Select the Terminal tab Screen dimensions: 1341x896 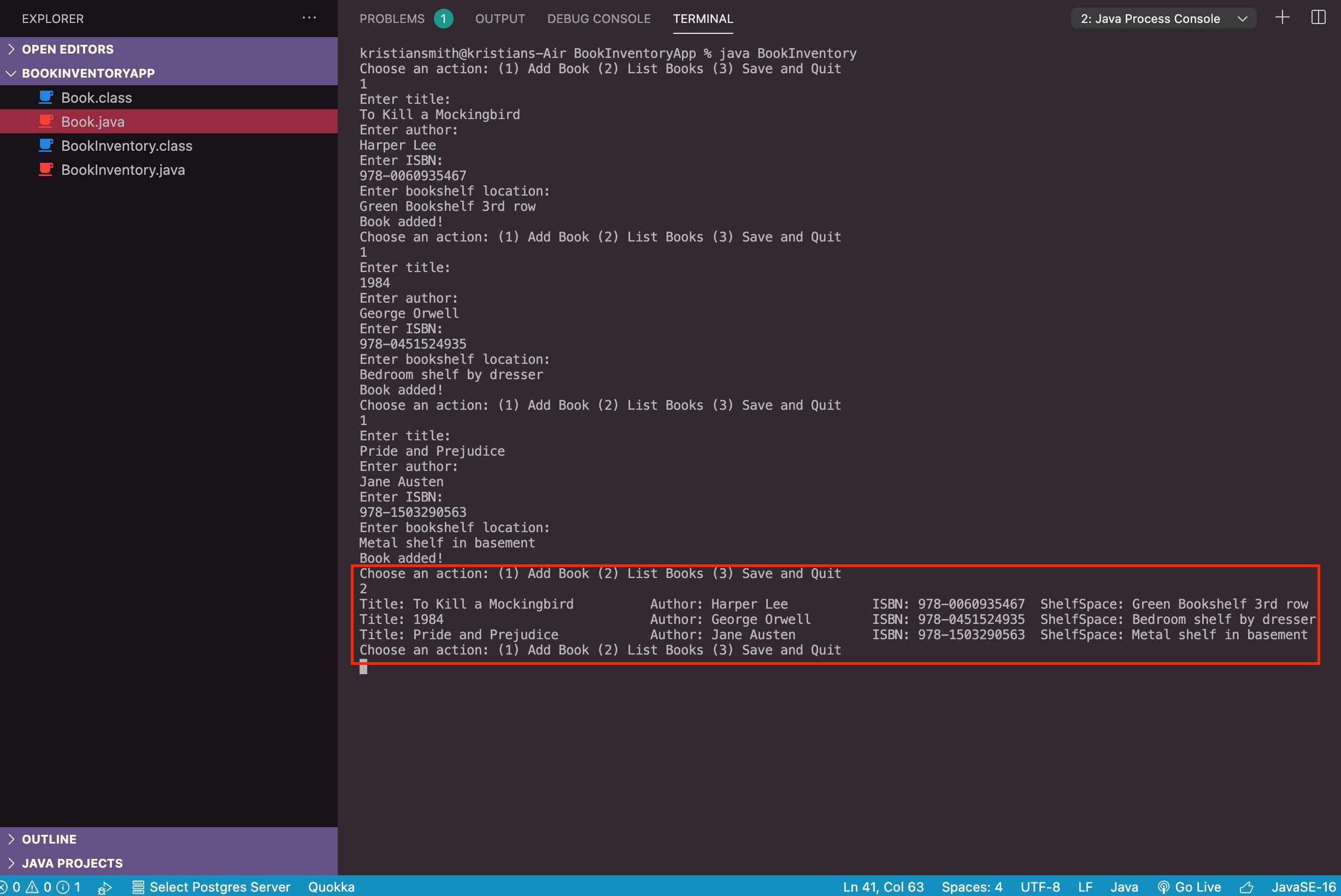[x=703, y=18]
